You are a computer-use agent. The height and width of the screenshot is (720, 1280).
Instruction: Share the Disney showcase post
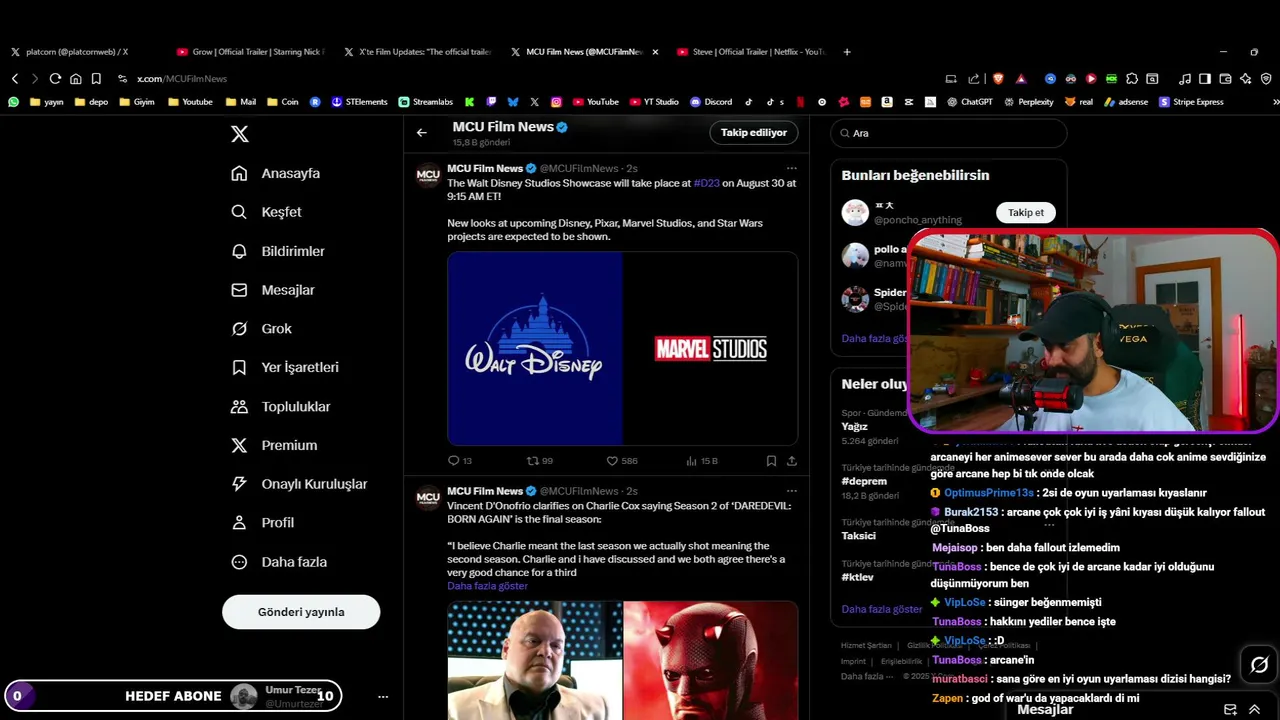(792, 461)
